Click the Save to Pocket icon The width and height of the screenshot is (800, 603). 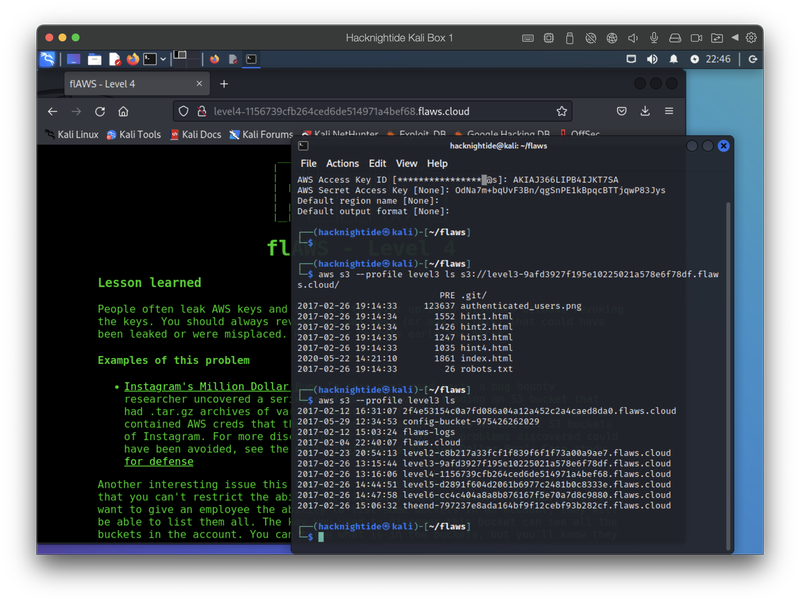(622, 111)
